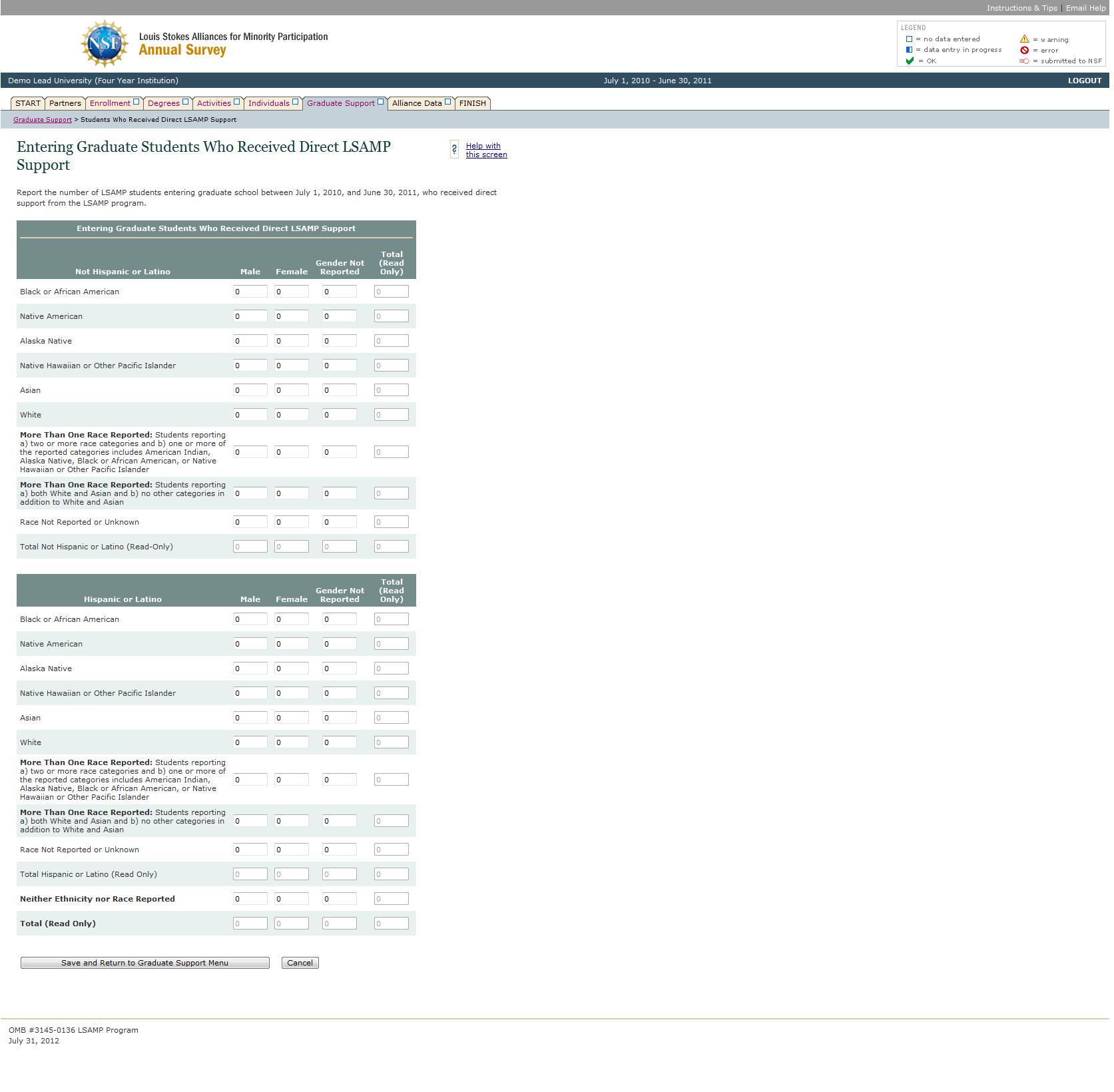This screenshot has height=1092, width=1114.
Task: Click the Enrollment tab status box icon
Action: coord(136,102)
